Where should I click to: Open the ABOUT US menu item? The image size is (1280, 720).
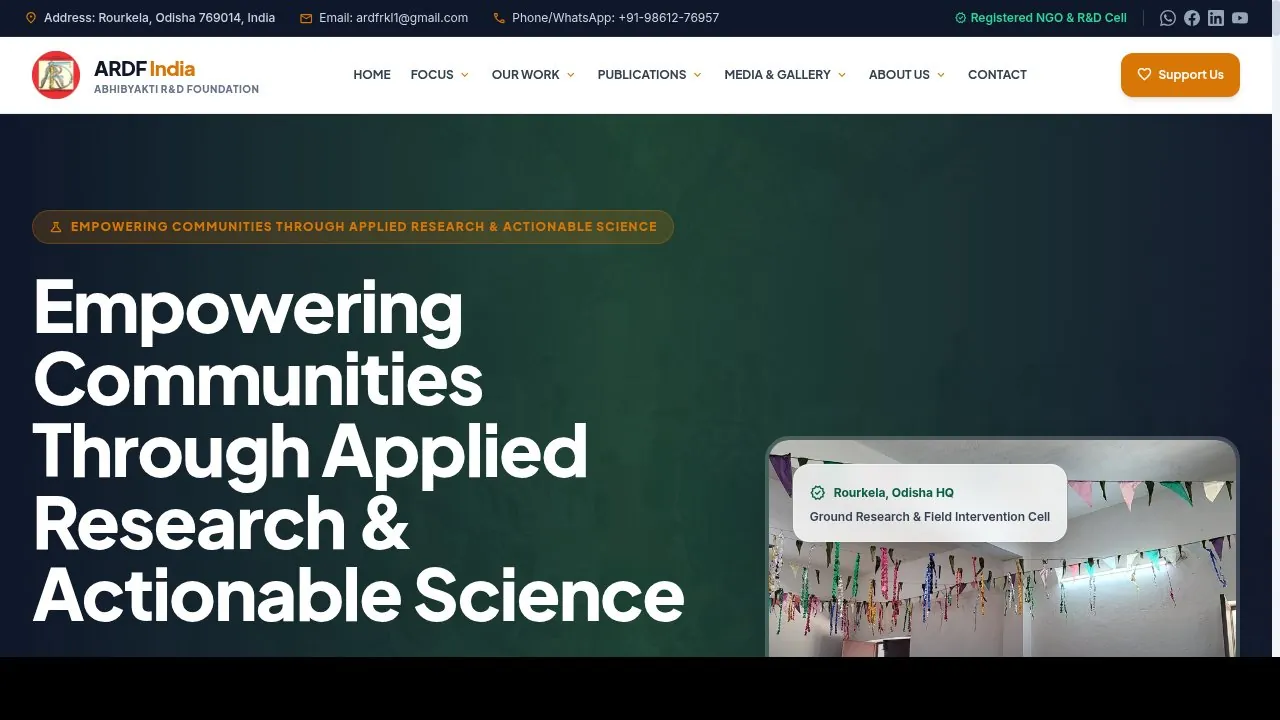pyautogui.click(x=899, y=75)
